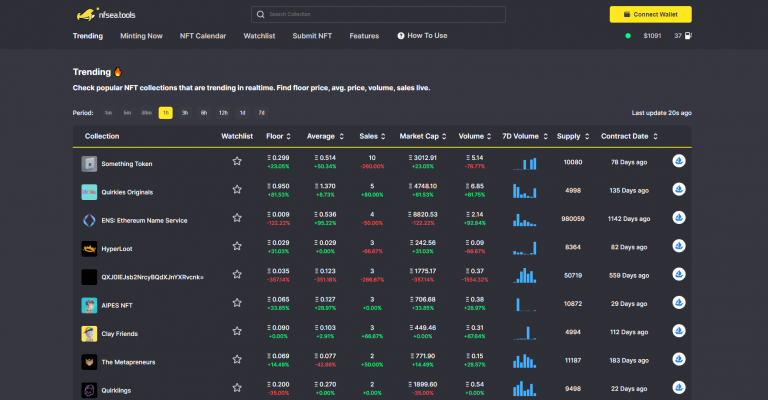
Task: Open the Minting Now tab
Action: point(141,36)
